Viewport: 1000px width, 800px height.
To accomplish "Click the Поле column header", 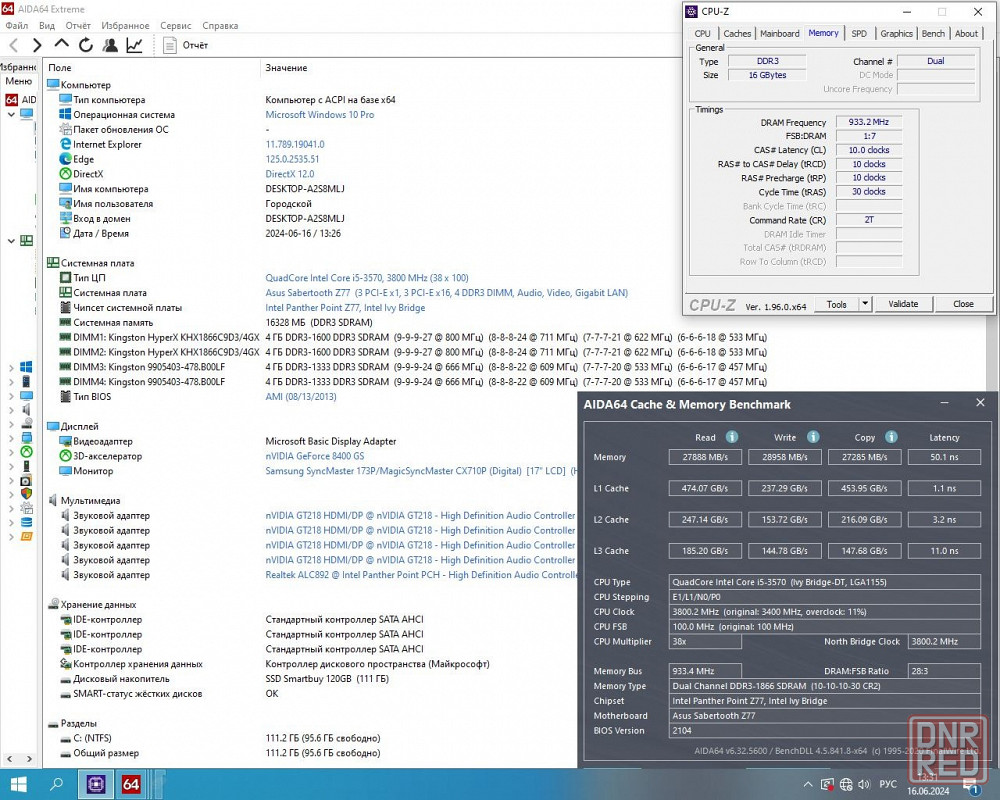I will [59, 68].
